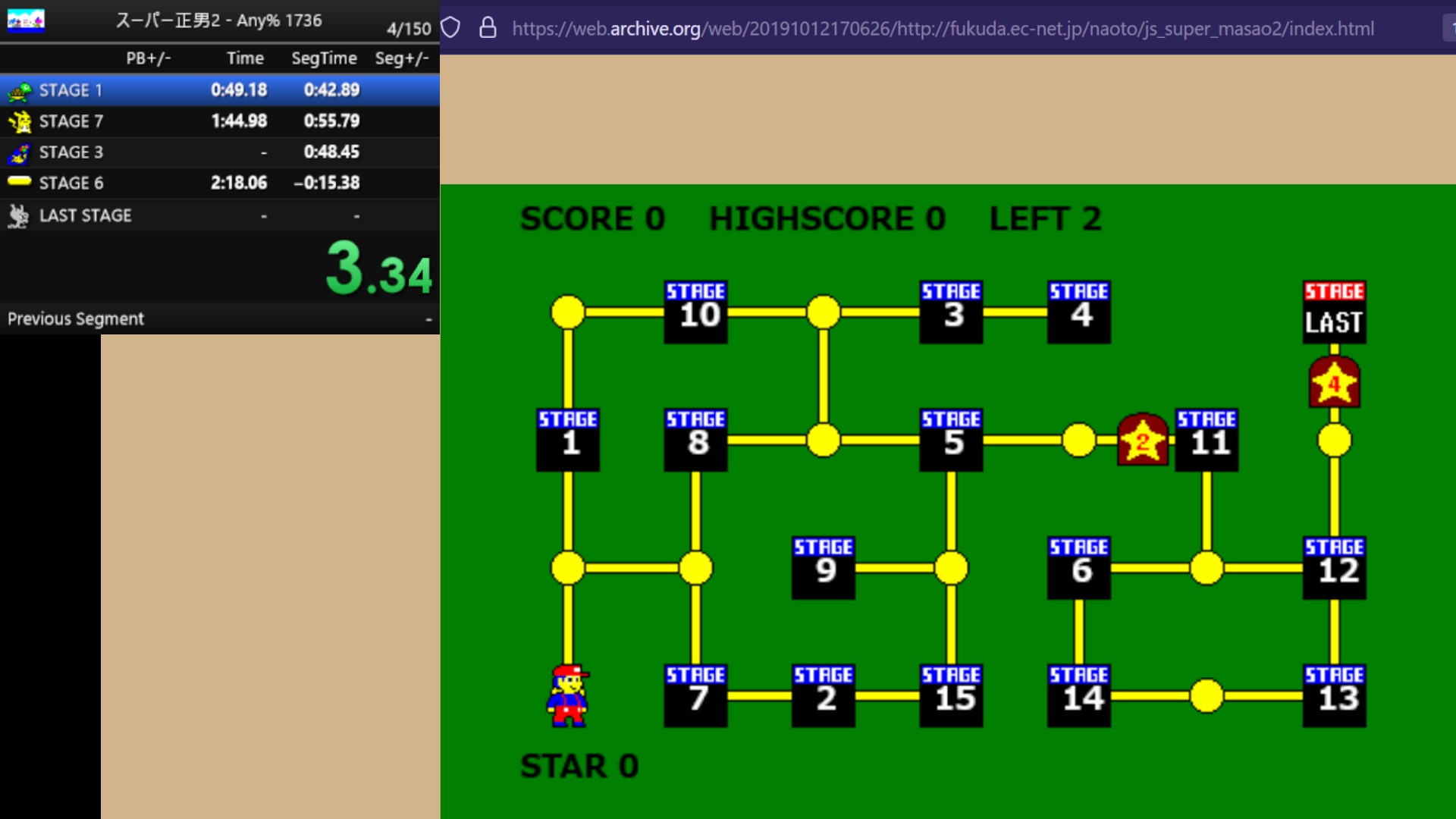Click the red STAGE LAST tile
Screen dimensions: 1456x819
[1334, 312]
